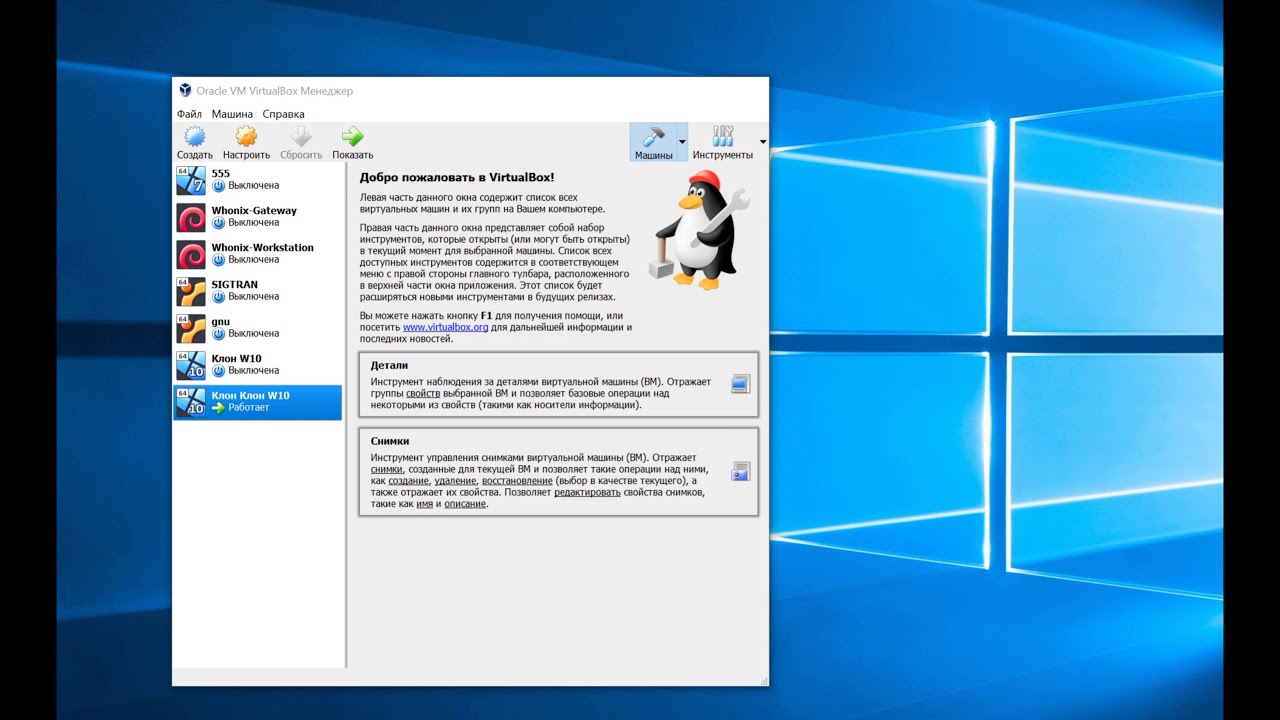This screenshot has height=720, width=1280.
Task: Click the Снимки snapshots tool icon
Action: tap(740, 471)
